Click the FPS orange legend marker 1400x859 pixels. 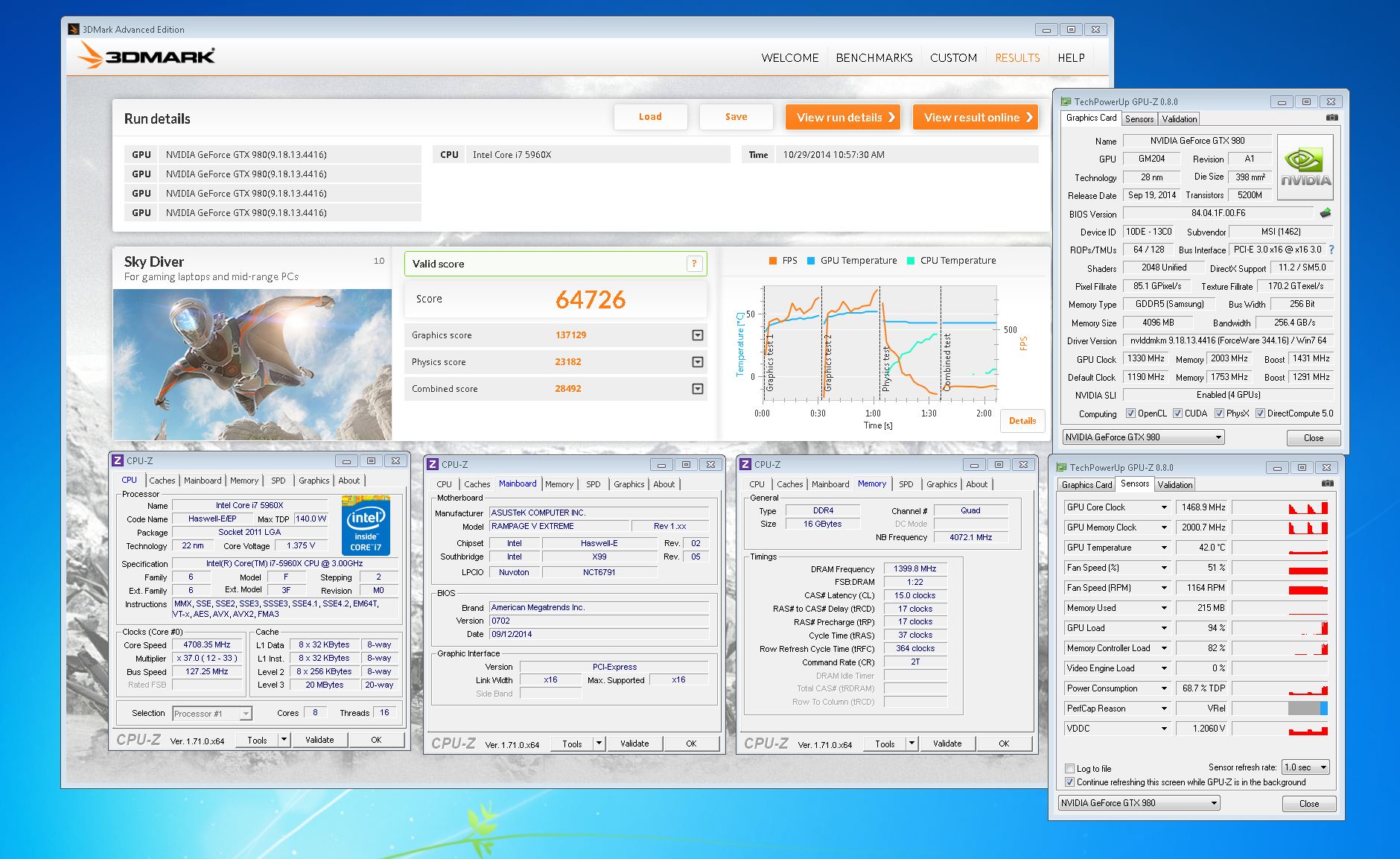click(x=772, y=261)
